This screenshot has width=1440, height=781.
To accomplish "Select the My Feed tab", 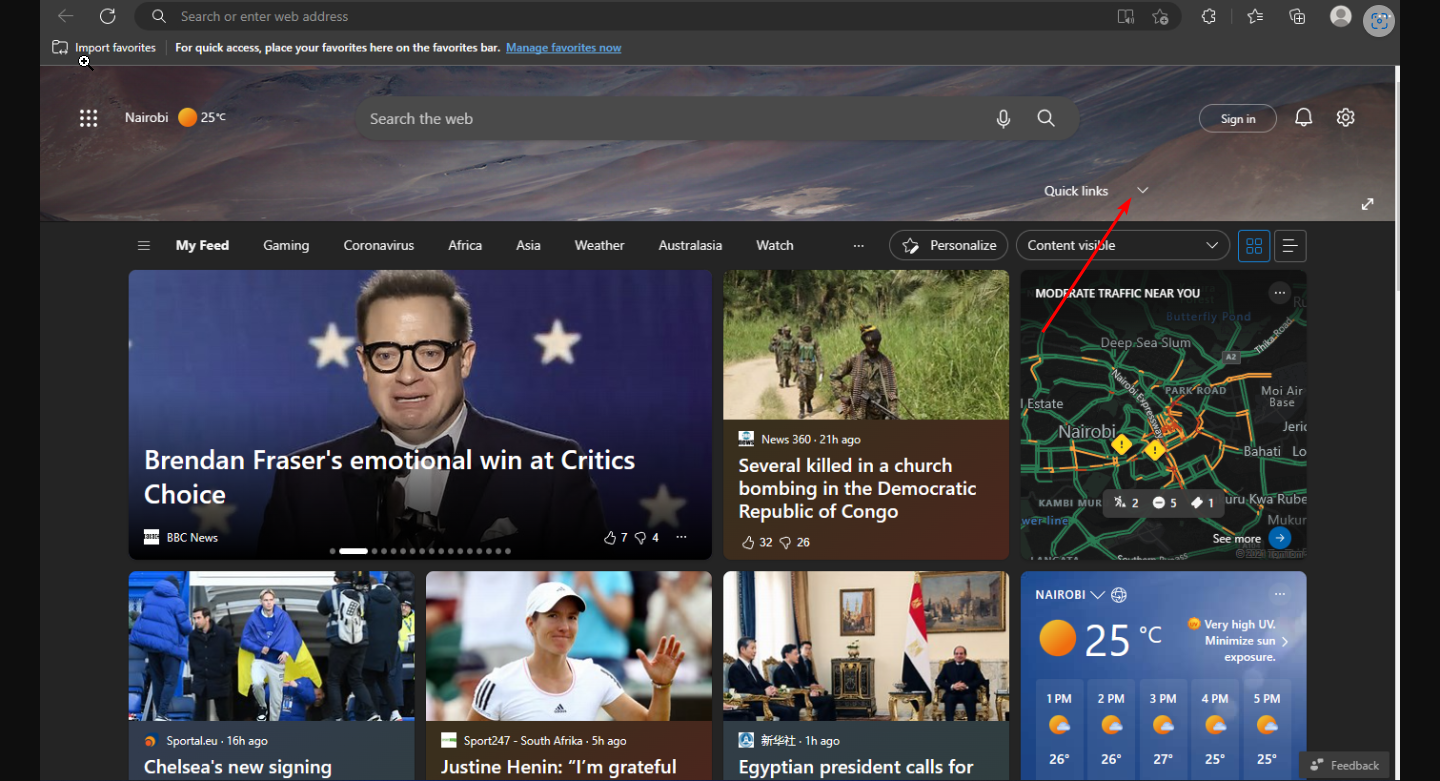I will click(x=202, y=245).
